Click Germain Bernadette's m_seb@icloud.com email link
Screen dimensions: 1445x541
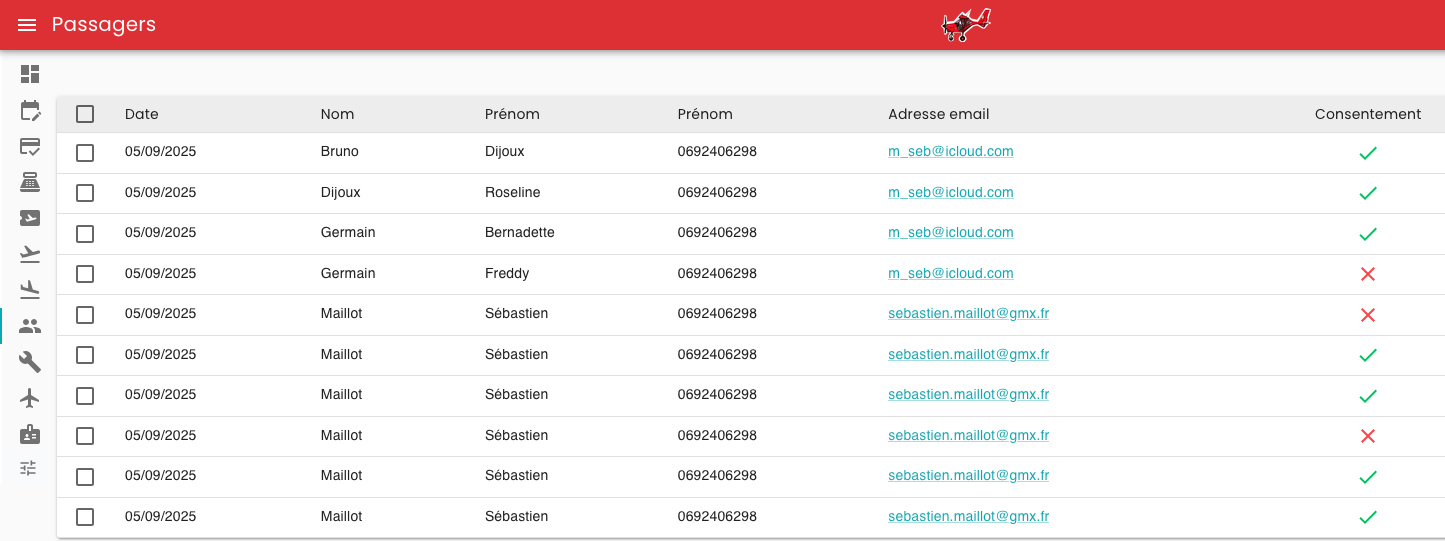coord(950,232)
